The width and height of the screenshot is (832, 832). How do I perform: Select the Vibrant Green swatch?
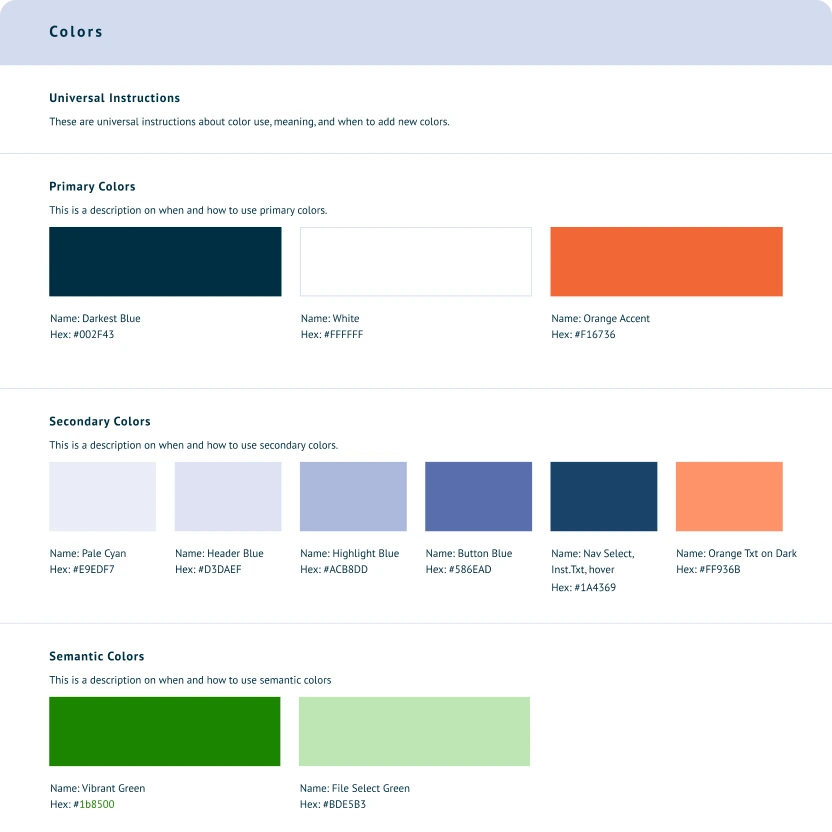coord(164,731)
